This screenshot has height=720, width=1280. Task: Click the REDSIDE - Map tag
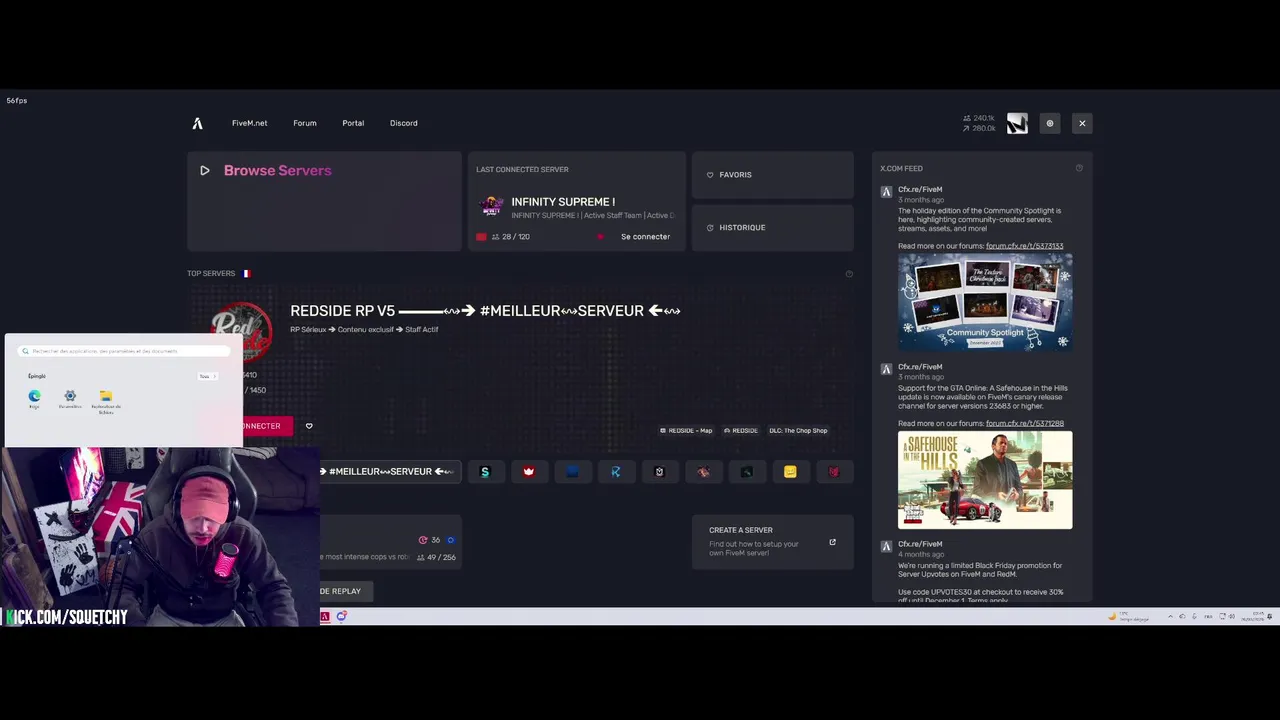coord(686,431)
